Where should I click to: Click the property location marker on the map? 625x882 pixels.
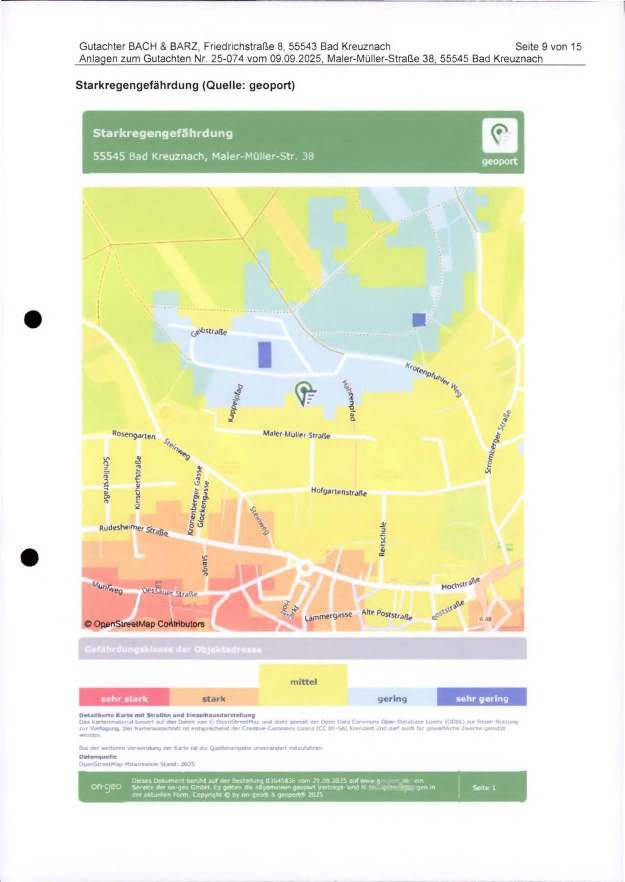[305, 393]
